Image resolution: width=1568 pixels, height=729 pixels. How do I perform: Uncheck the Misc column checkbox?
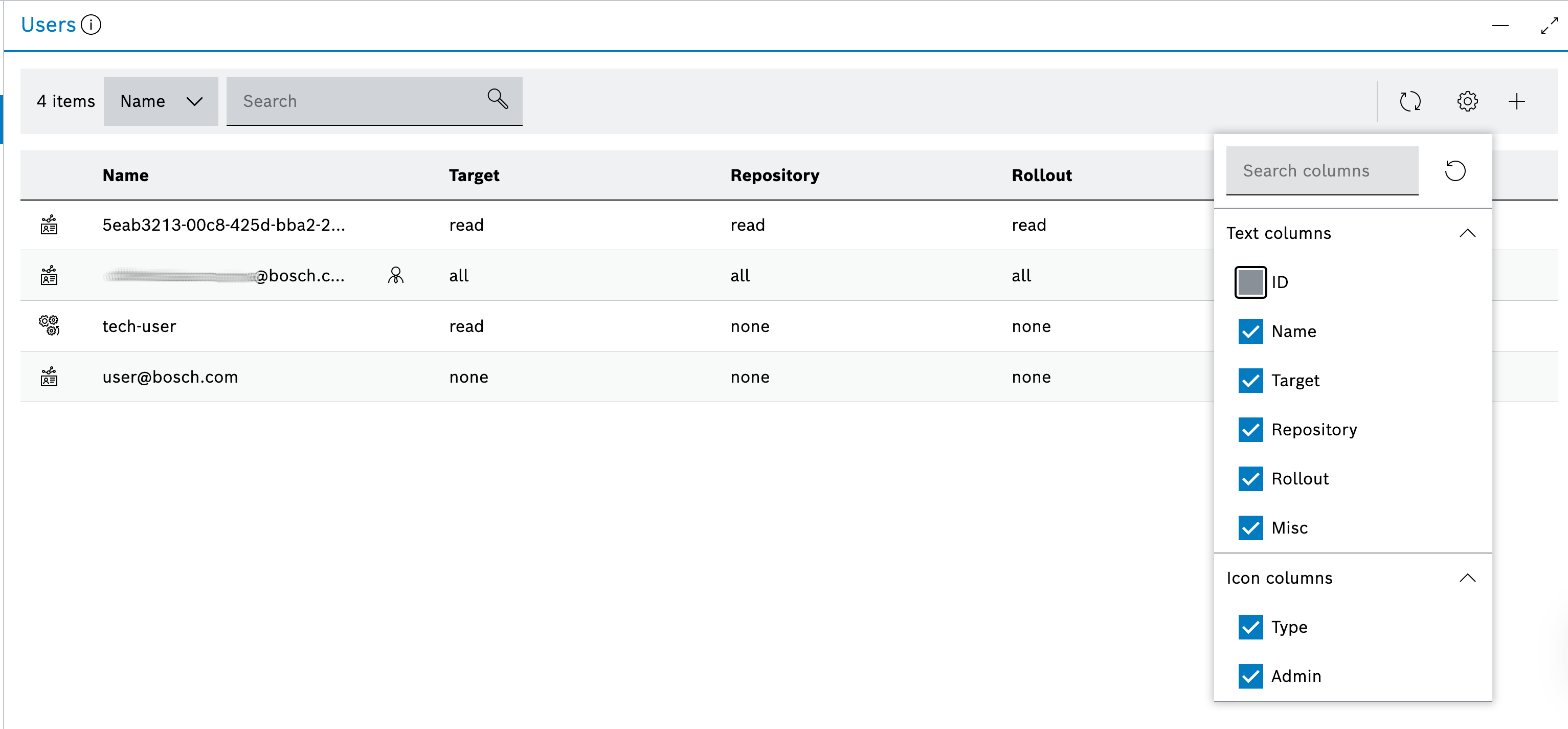coord(1250,527)
